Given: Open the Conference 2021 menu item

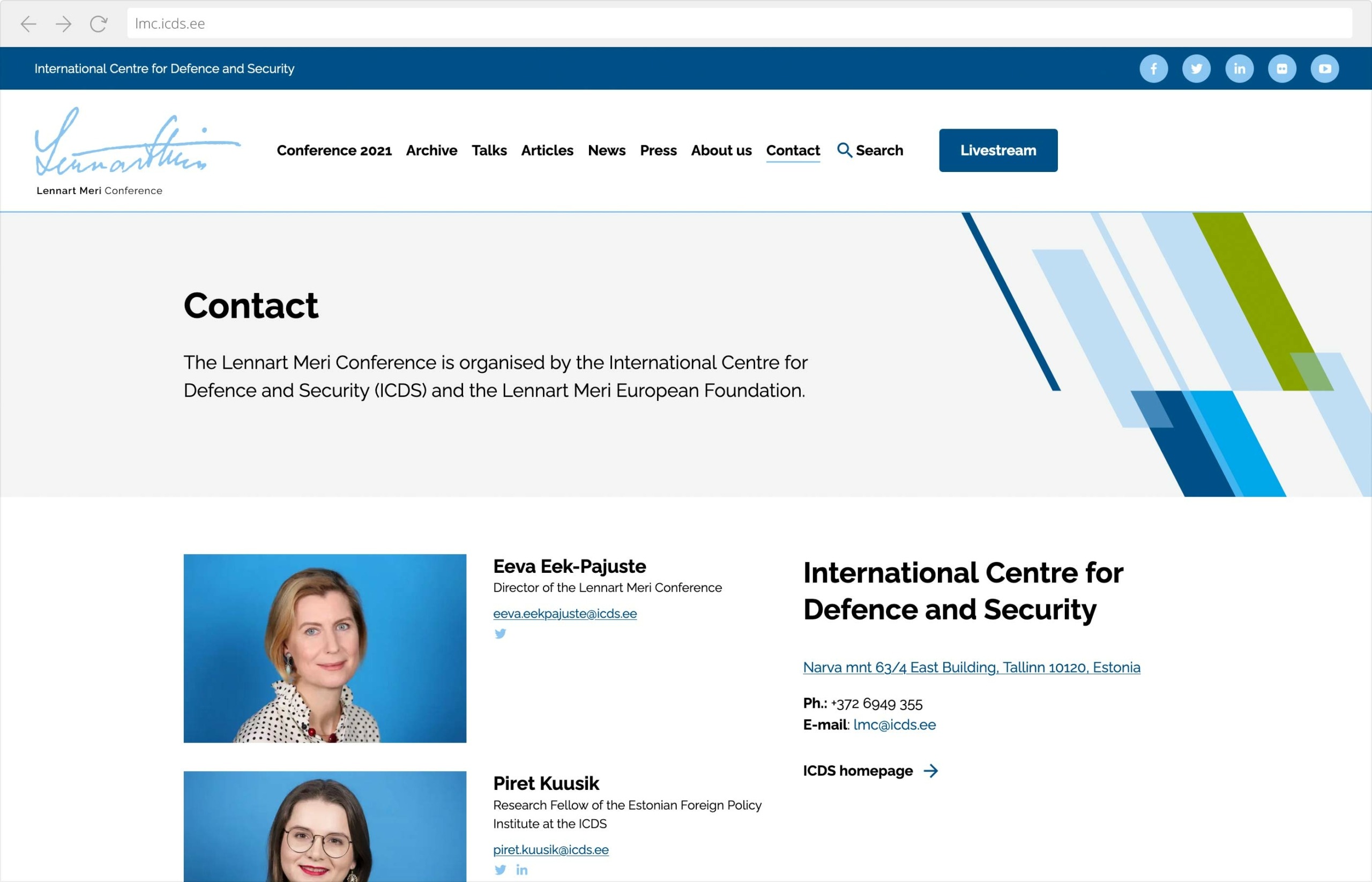Looking at the screenshot, I should click(334, 150).
